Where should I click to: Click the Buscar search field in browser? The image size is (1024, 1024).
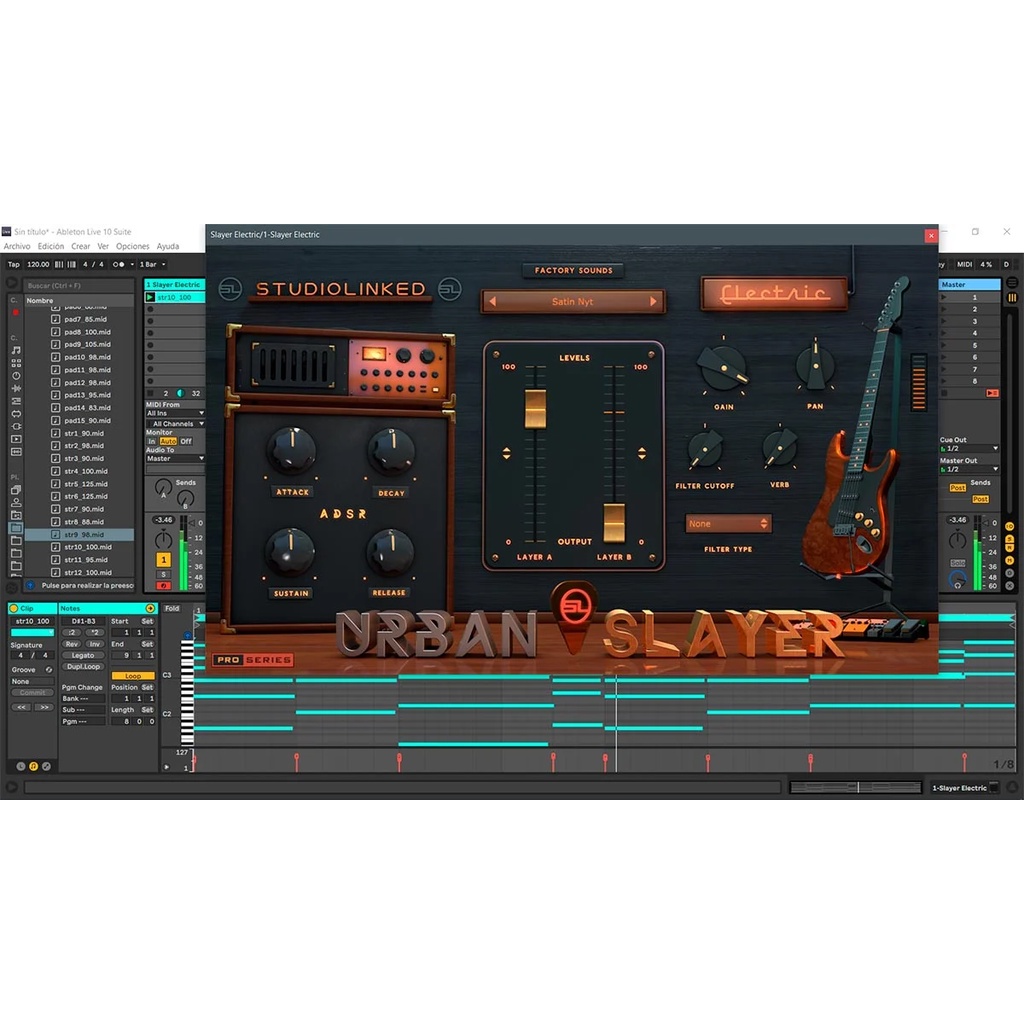pyautogui.click(x=78, y=285)
